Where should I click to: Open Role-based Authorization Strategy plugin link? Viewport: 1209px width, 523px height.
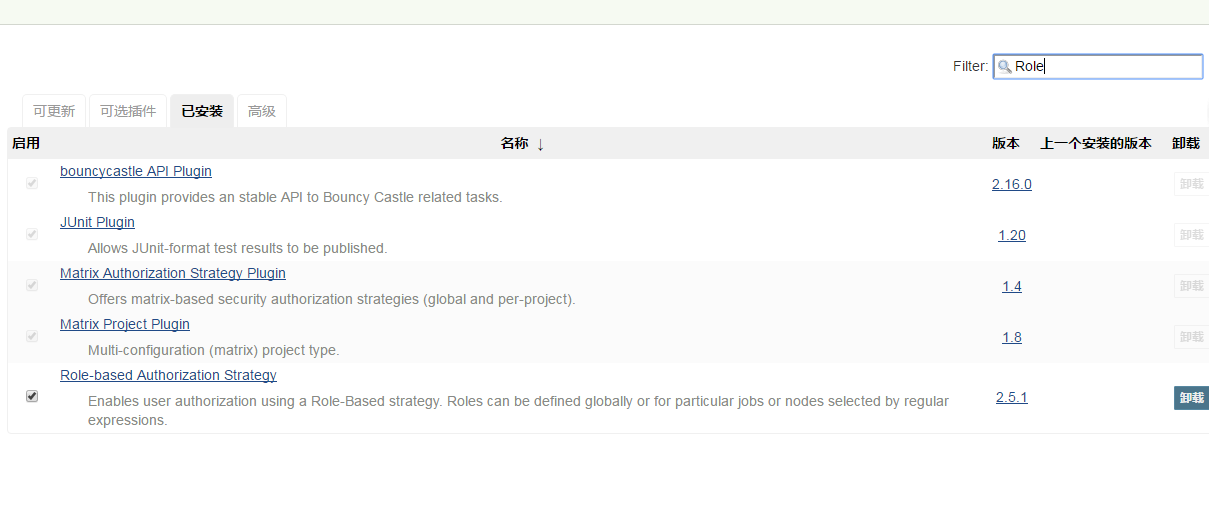pyautogui.click(x=168, y=375)
